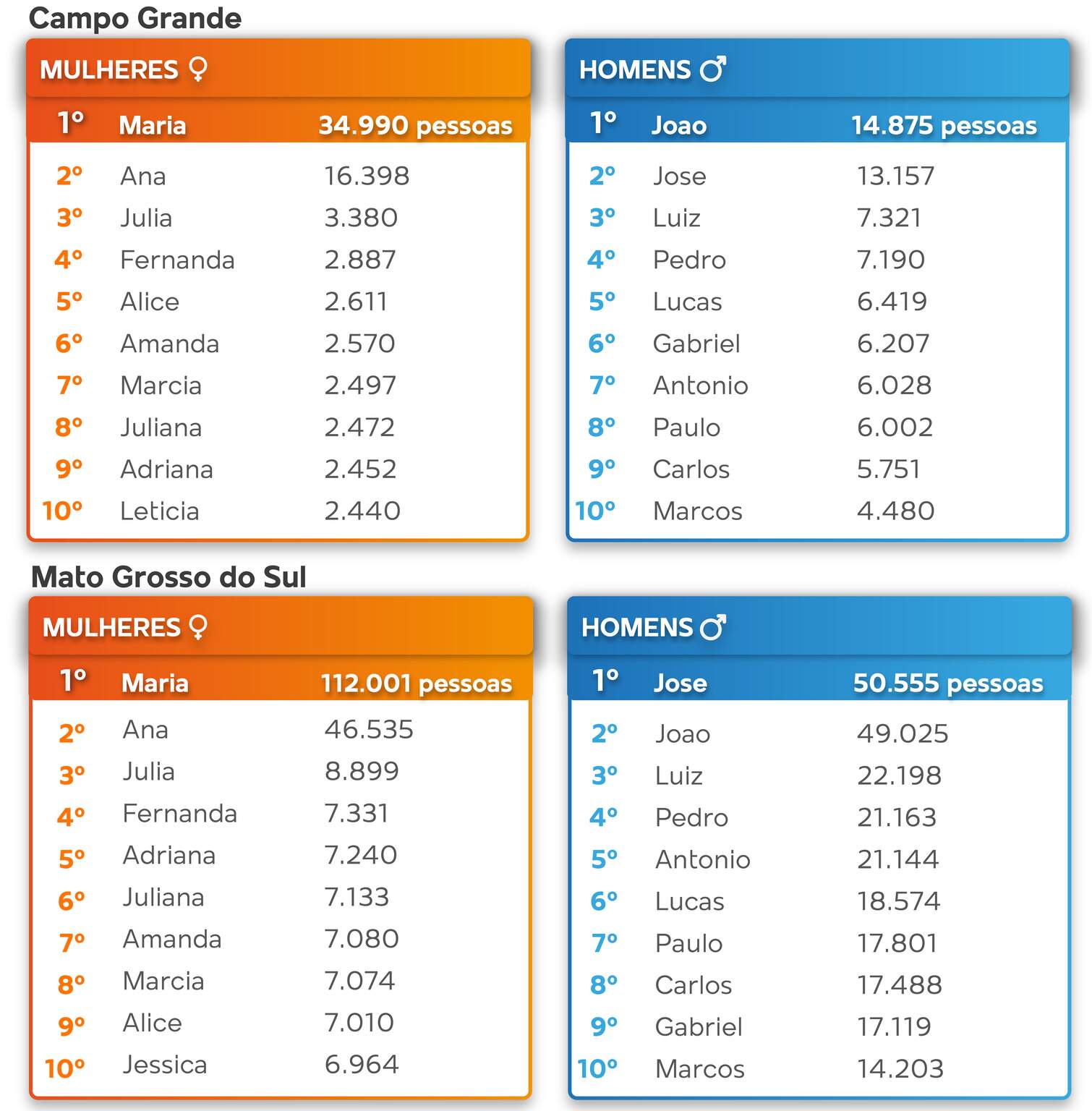Click the value 14.203 next to Marcos

[900, 1068]
